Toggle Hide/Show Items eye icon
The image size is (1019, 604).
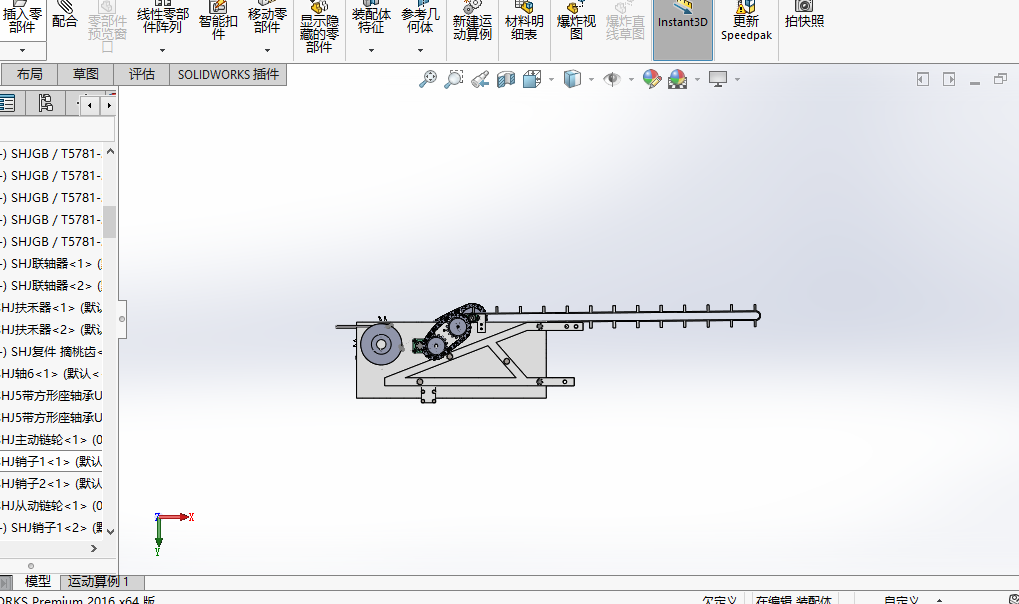point(612,79)
